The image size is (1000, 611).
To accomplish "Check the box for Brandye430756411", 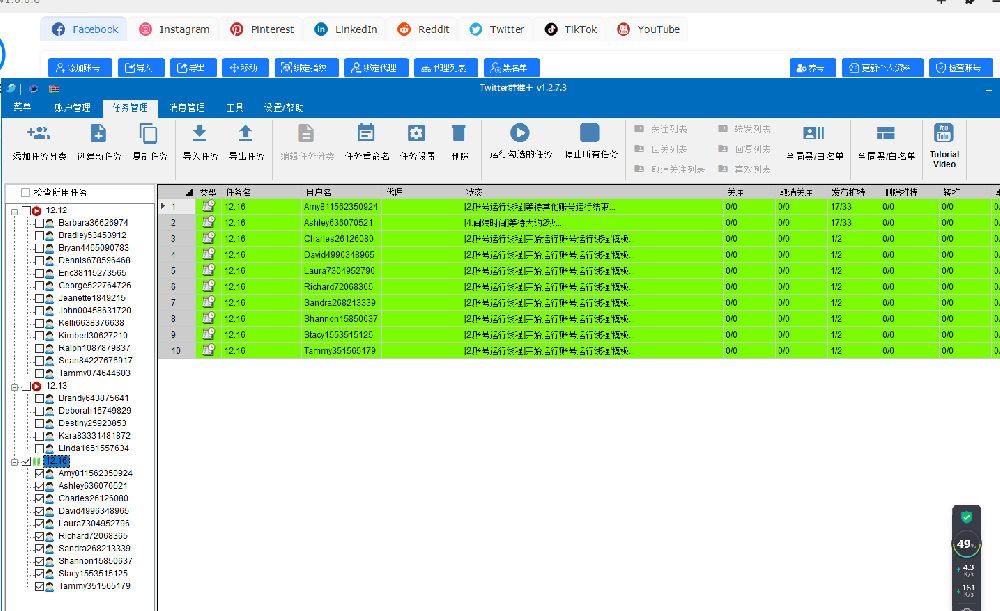I will [x=39, y=397].
